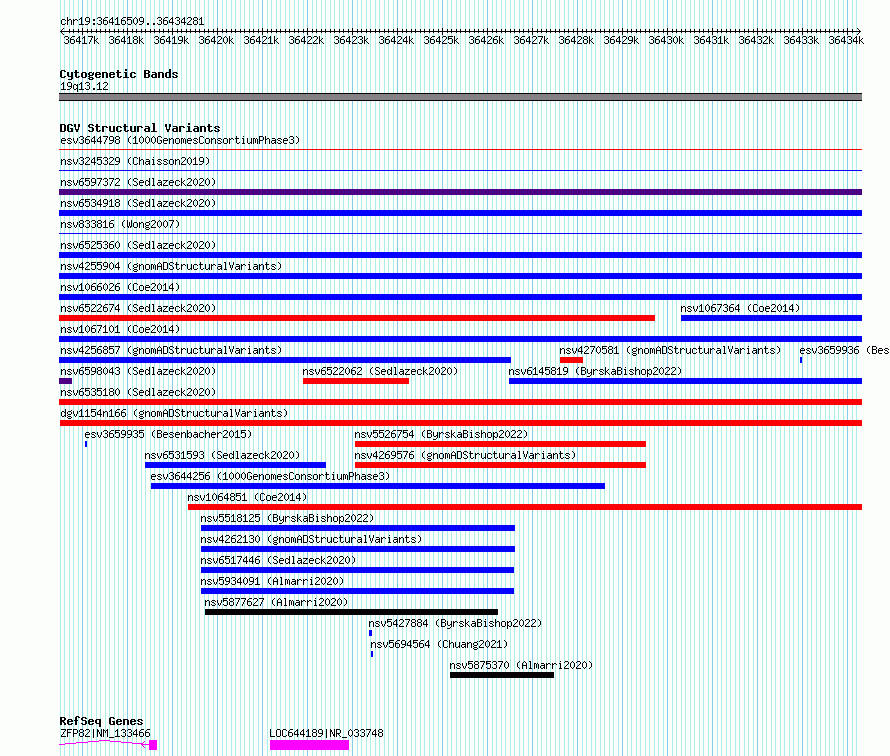
Task: Select the red nsv6522674 (Sedlazeck2020) bar
Action: click(x=357, y=318)
